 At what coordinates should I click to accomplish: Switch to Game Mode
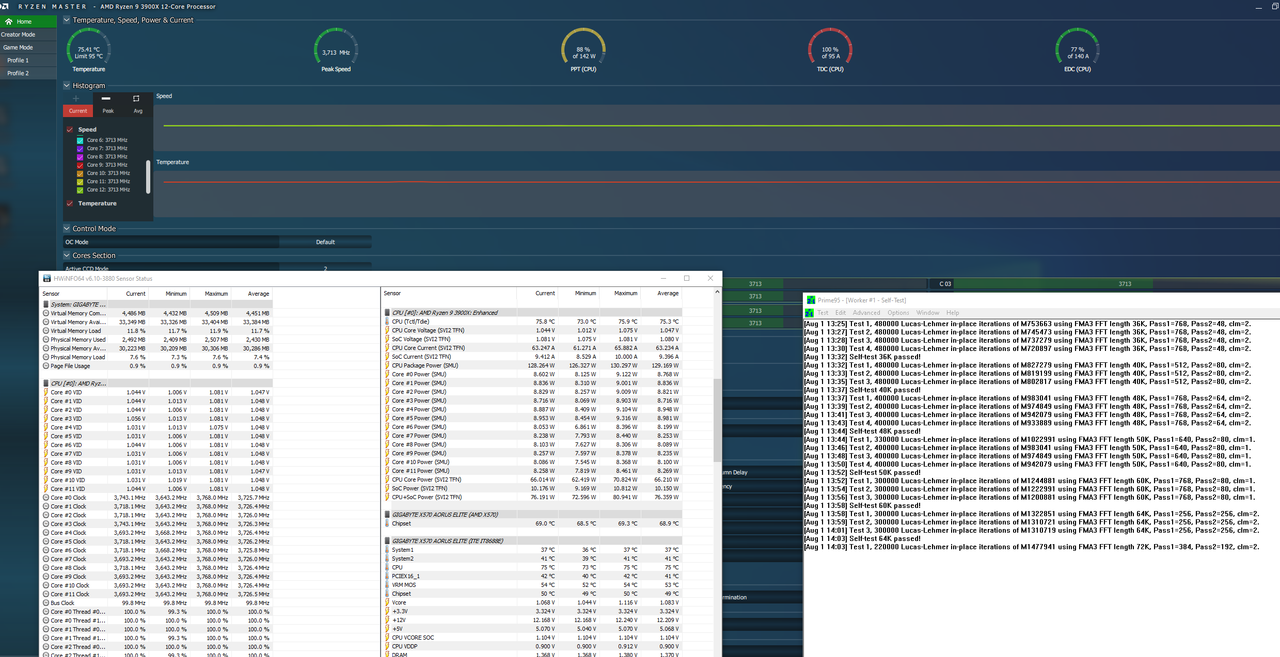[x=29, y=47]
